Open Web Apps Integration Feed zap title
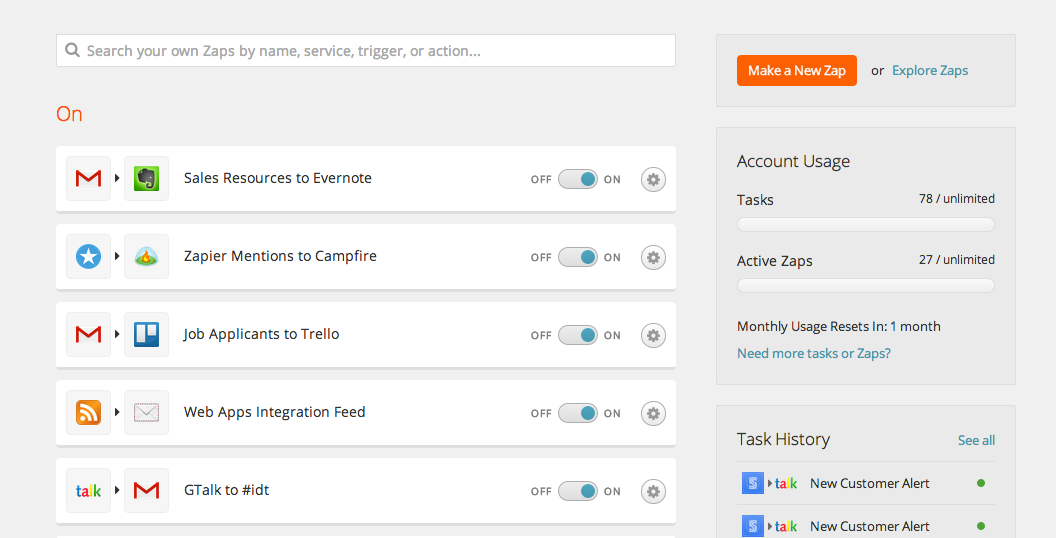Viewport: 1056px width, 538px height. 275,412
